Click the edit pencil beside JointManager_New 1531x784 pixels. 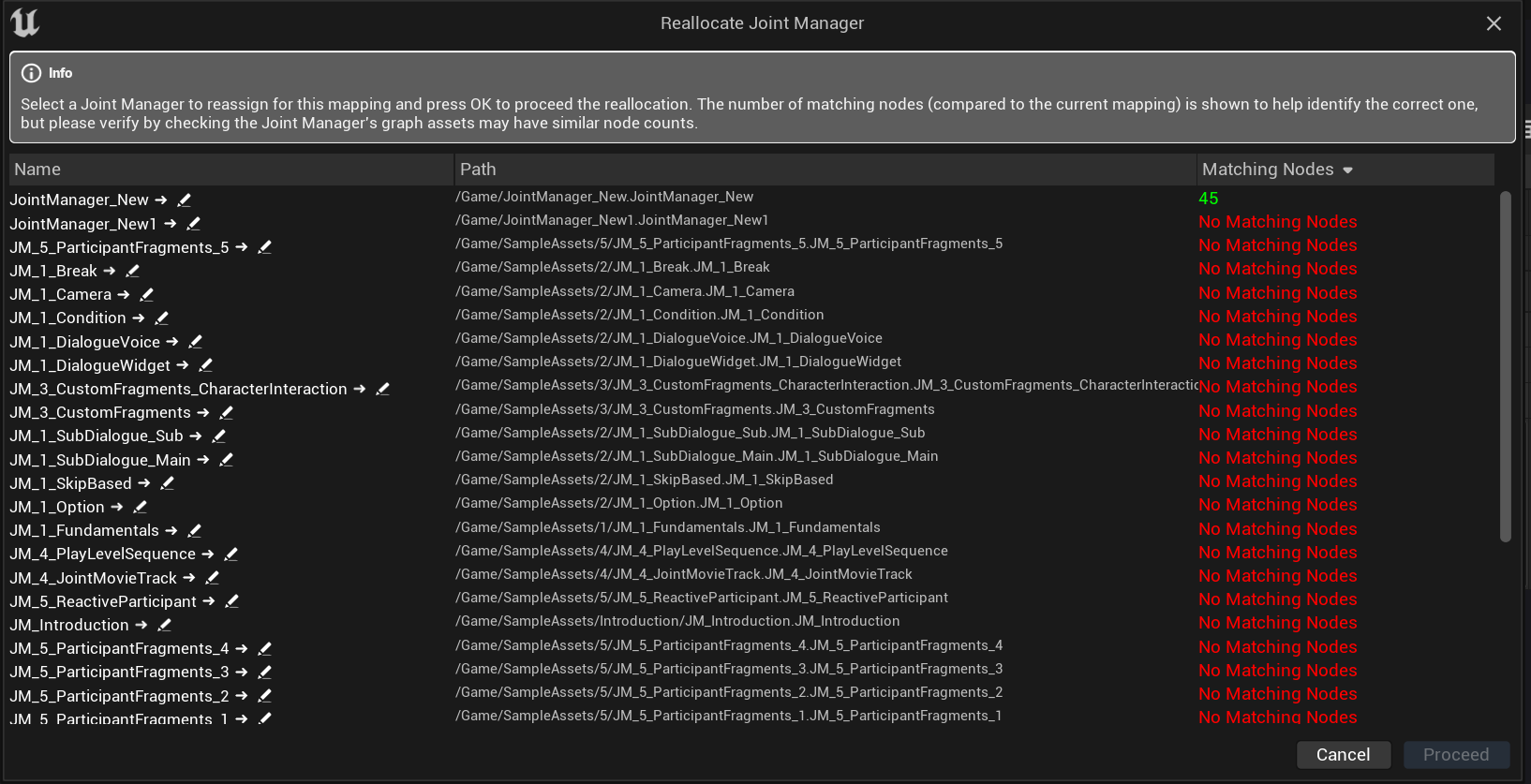coord(185,200)
